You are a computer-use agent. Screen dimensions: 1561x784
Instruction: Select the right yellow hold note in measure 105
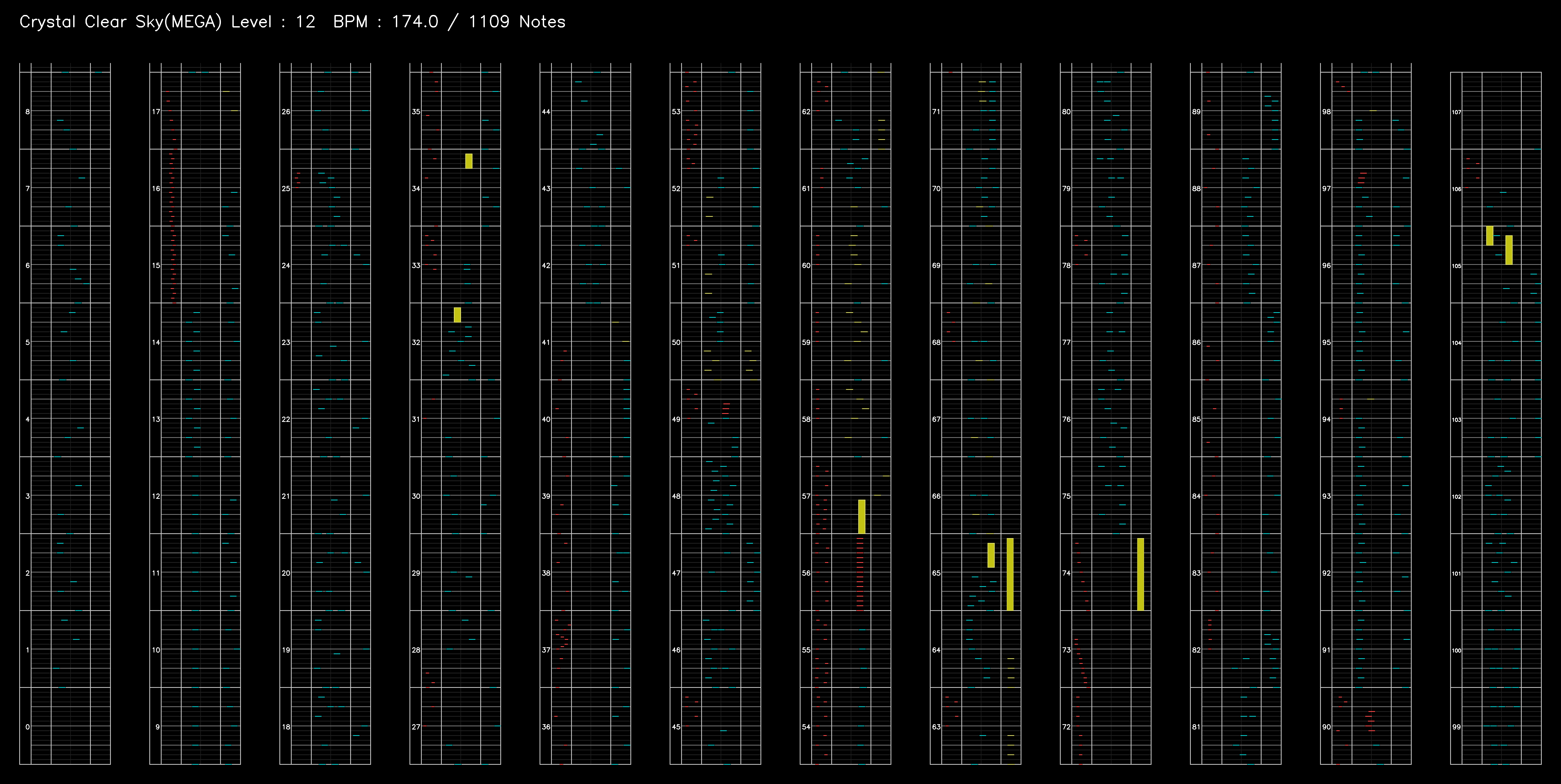1509,250
